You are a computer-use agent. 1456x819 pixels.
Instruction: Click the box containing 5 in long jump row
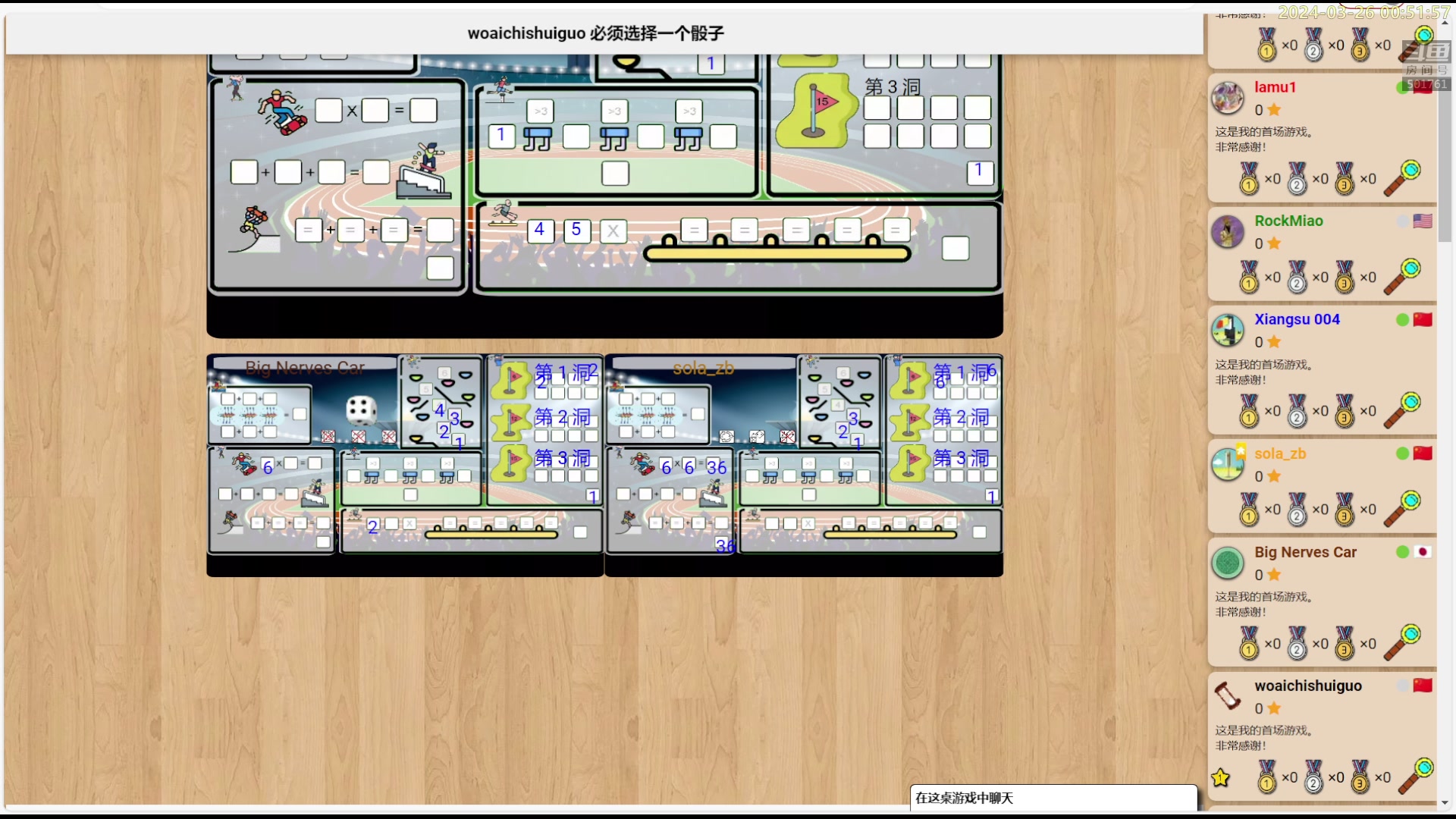576,231
